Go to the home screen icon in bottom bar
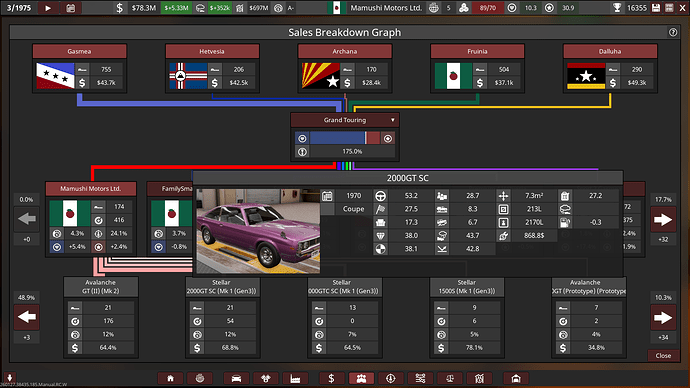 [170, 378]
